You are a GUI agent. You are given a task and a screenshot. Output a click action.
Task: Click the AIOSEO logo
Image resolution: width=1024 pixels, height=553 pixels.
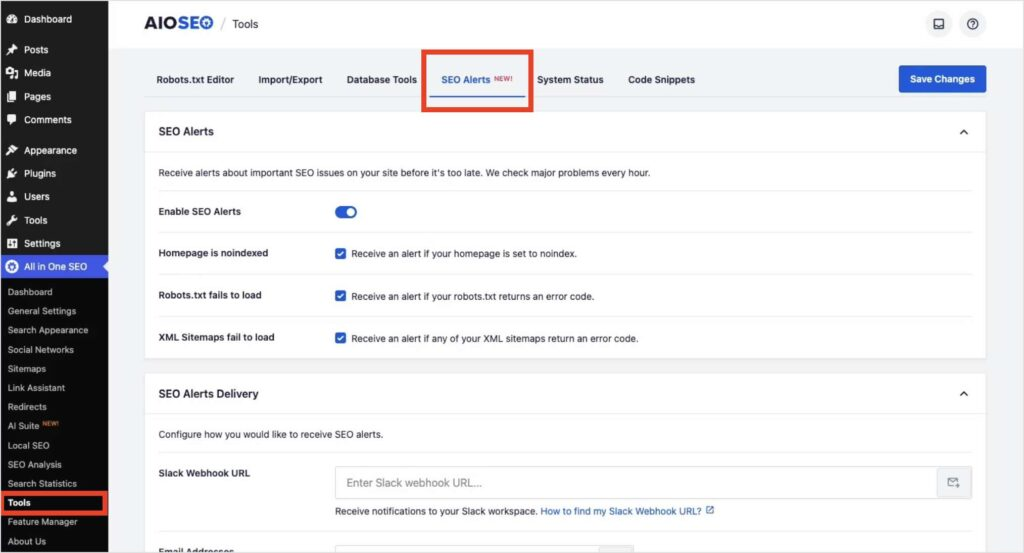pos(178,24)
